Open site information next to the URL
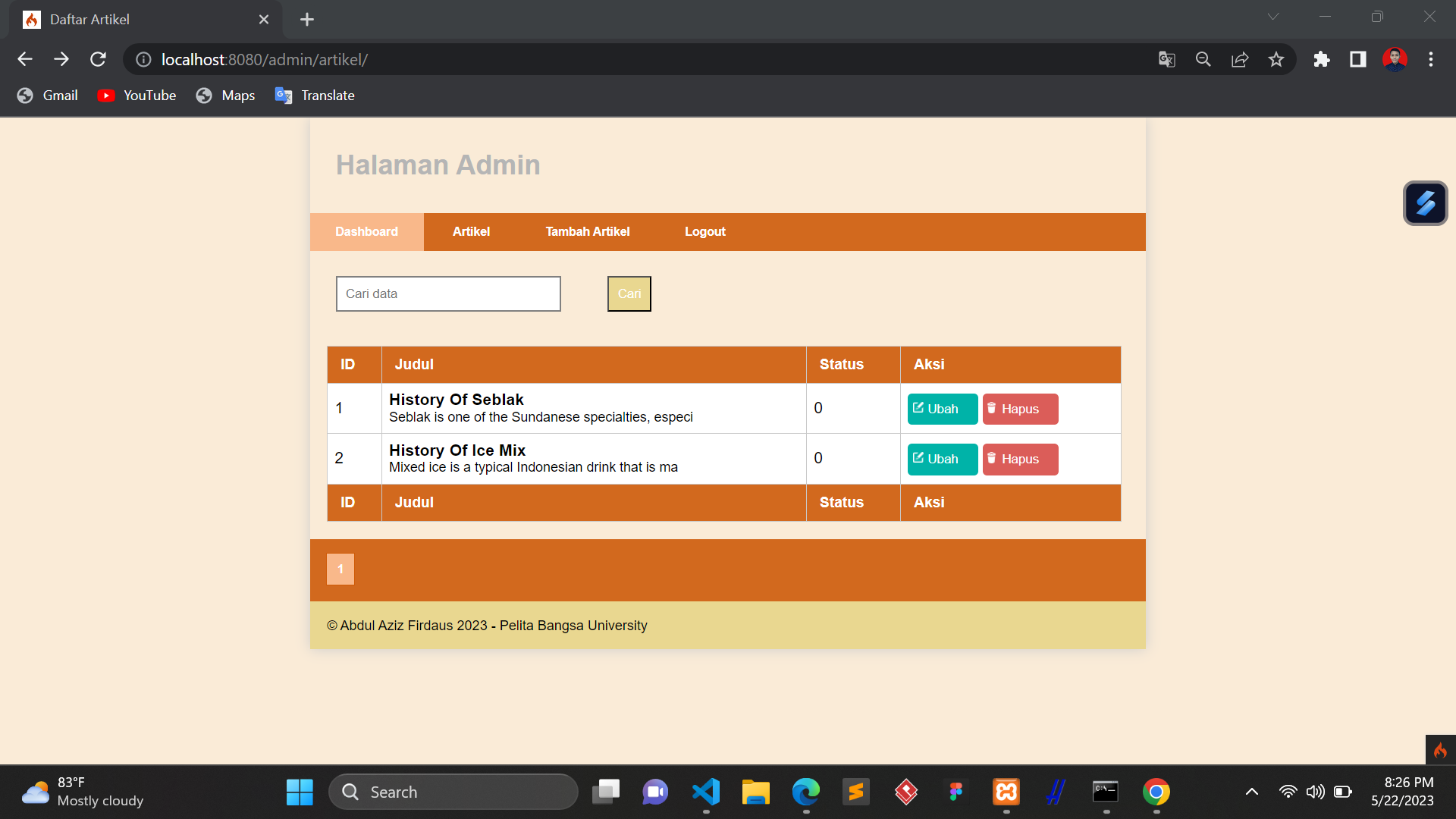 [143, 59]
